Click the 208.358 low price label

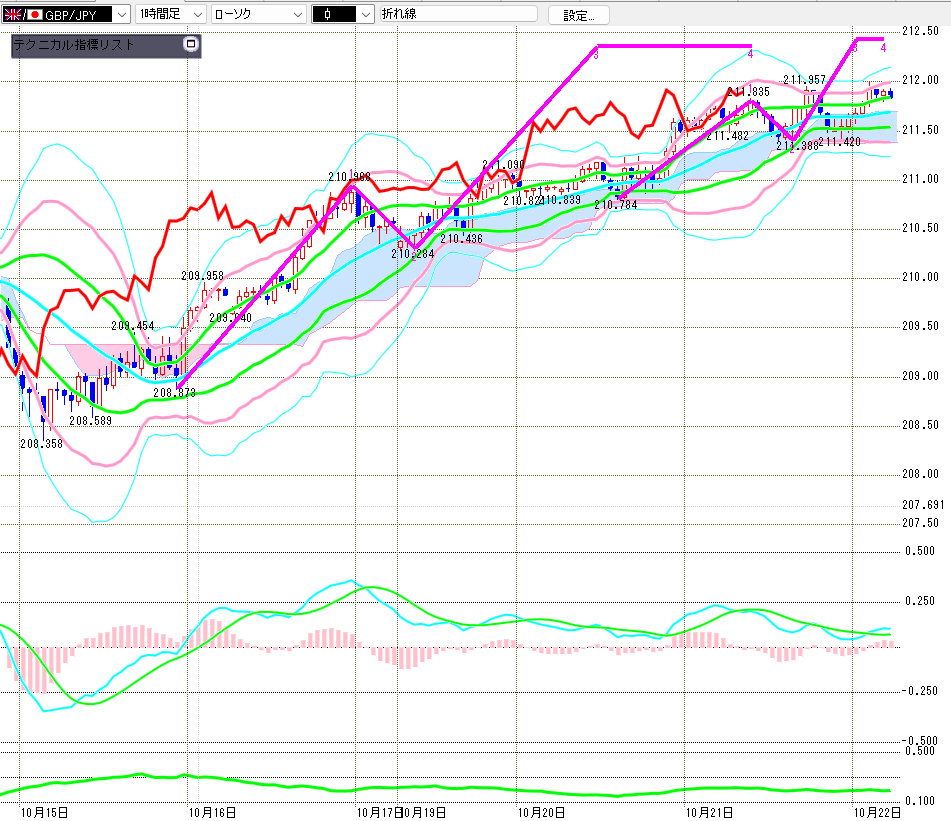(x=41, y=444)
